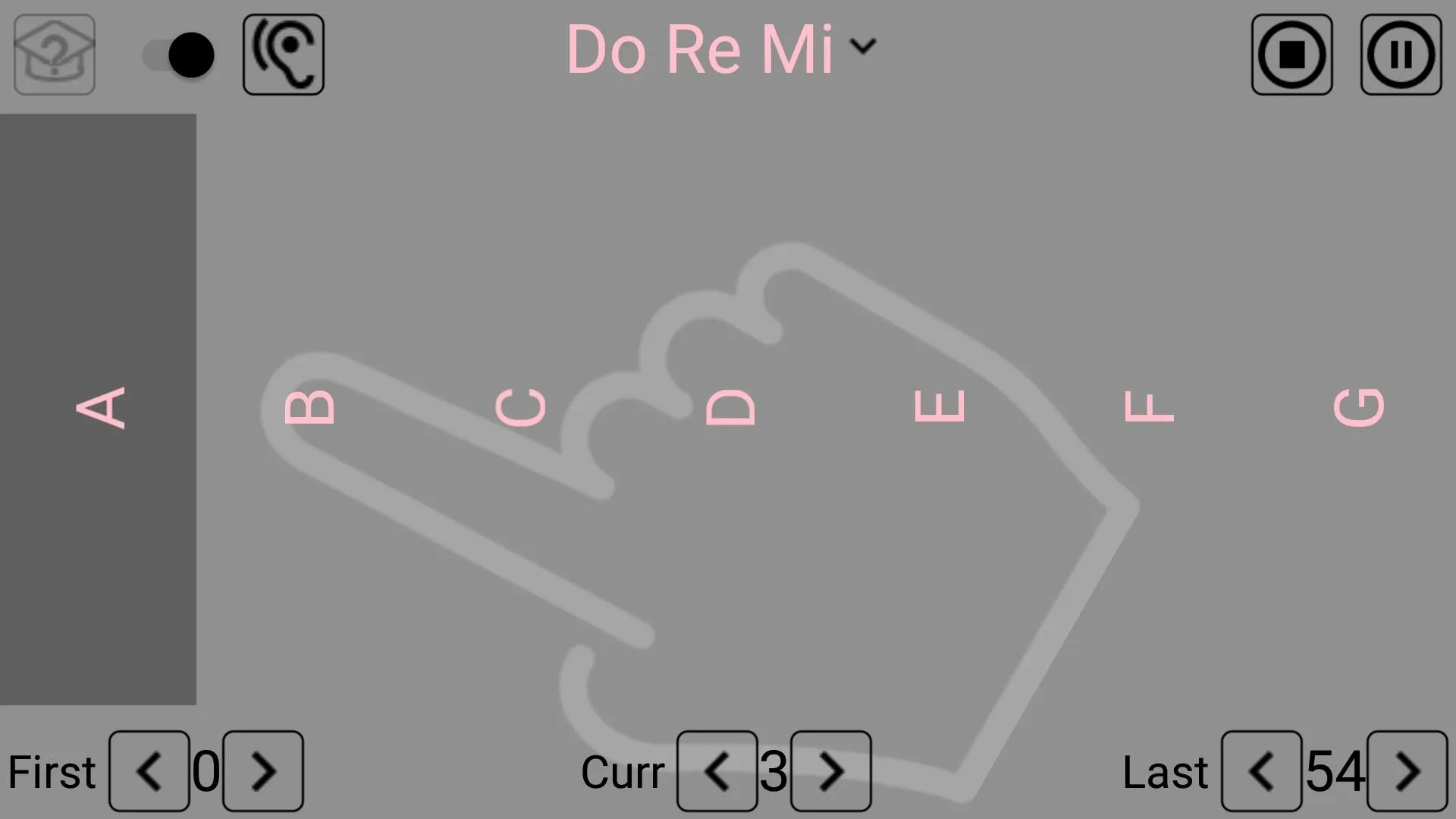
Task: Navigate to next item in Curr
Action: [x=830, y=770]
